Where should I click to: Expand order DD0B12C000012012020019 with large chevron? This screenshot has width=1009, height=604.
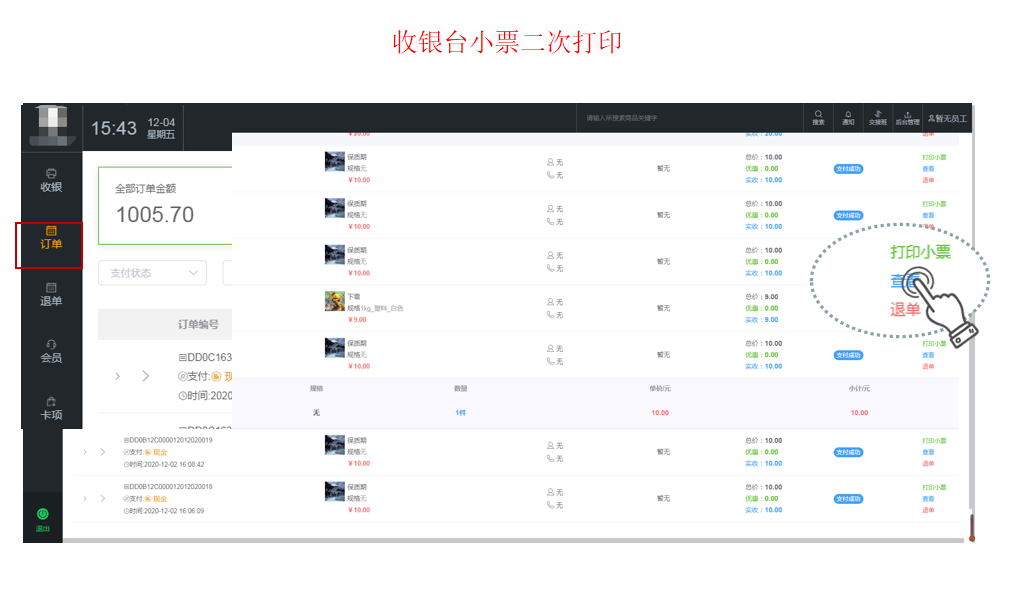tap(102, 452)
